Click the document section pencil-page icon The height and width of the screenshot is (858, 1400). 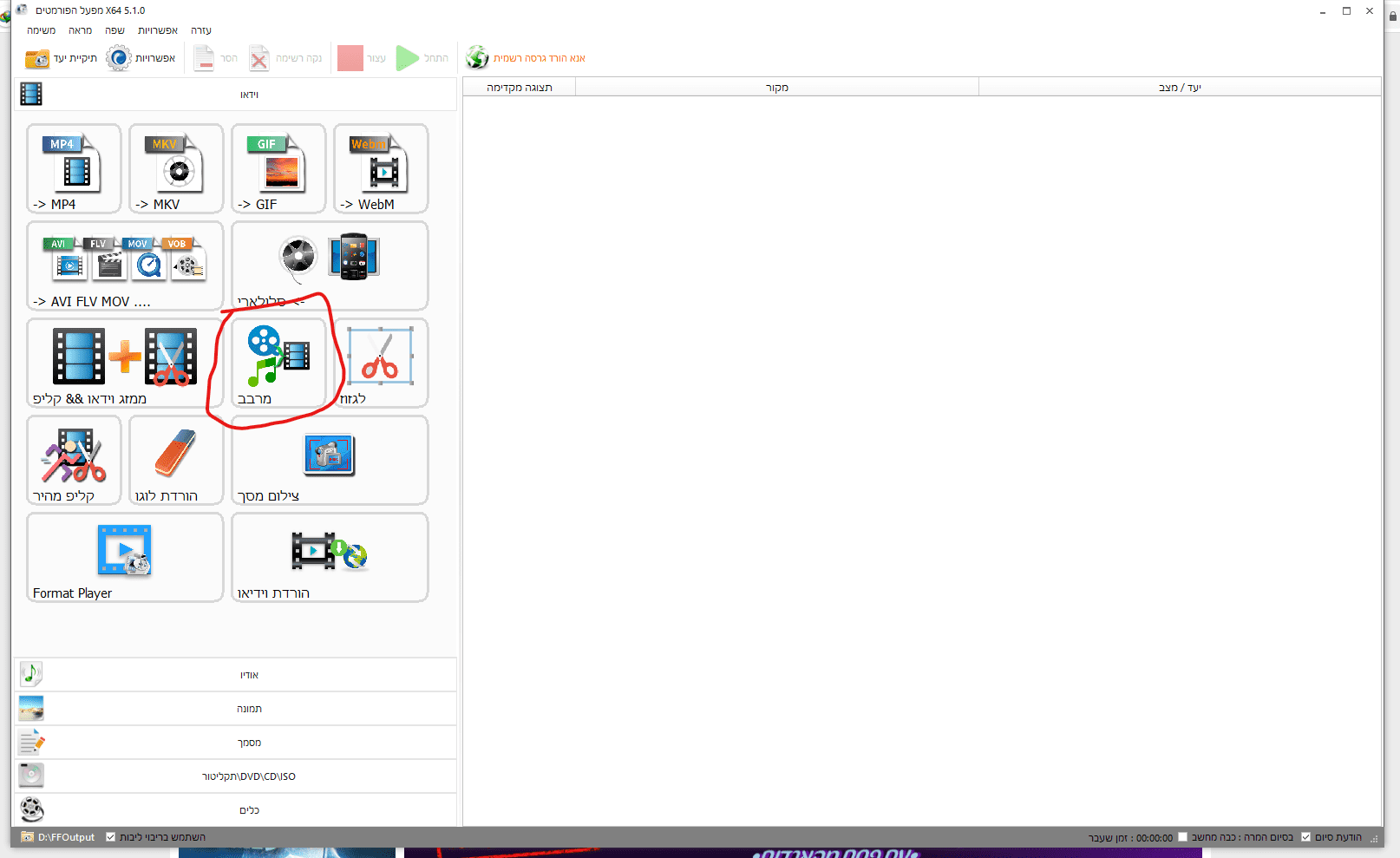(x=31, y=743)
